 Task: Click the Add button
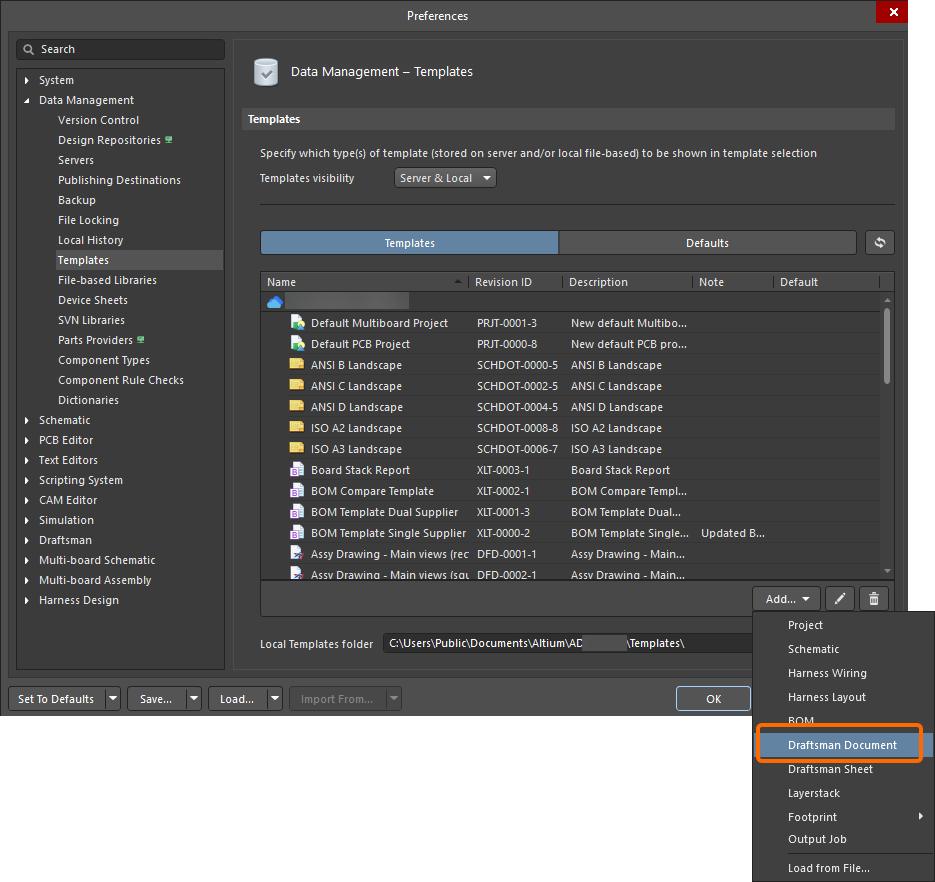click(x=786, y=599)
